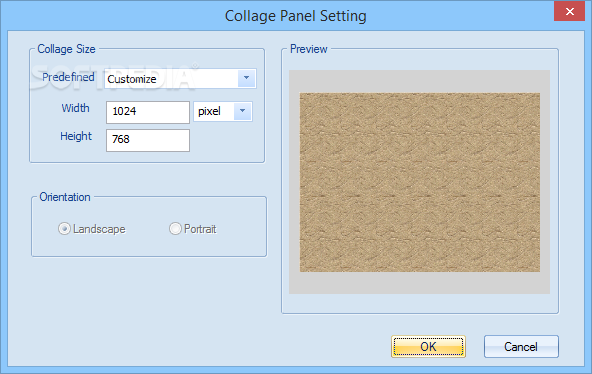Click the Width label
The width and height of the screenshot is (592, 374).
coord(76,108)
